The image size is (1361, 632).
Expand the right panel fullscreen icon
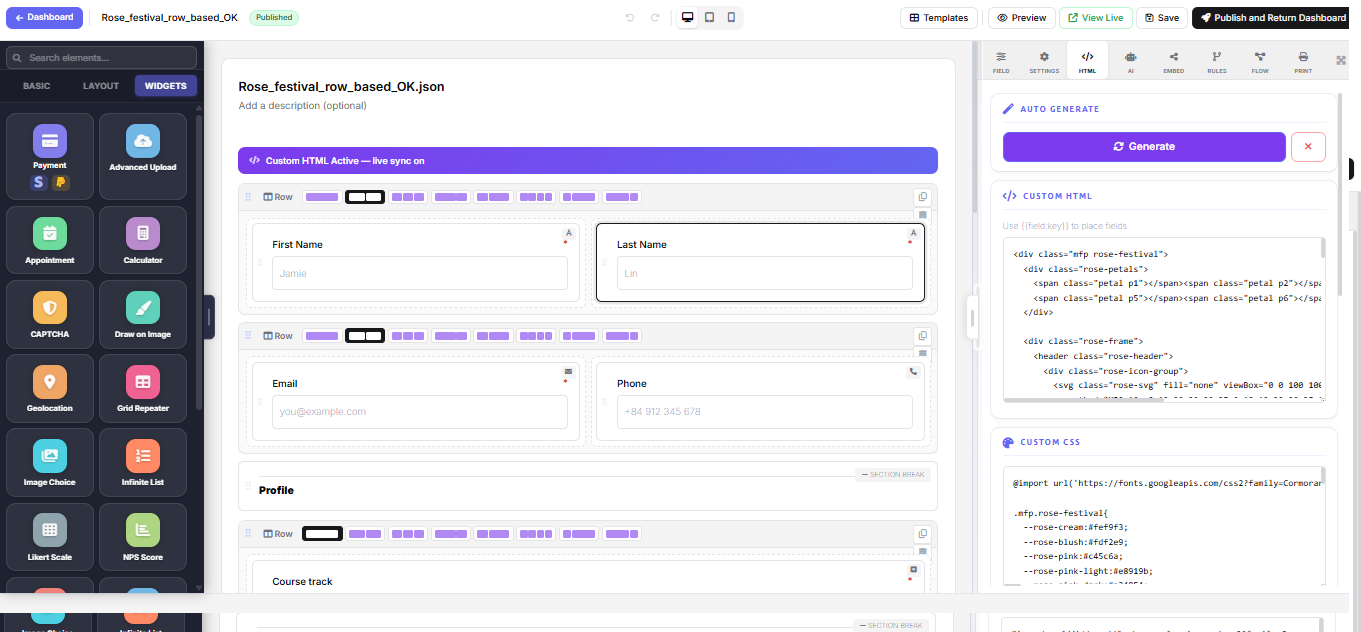tap(1341, 61)
